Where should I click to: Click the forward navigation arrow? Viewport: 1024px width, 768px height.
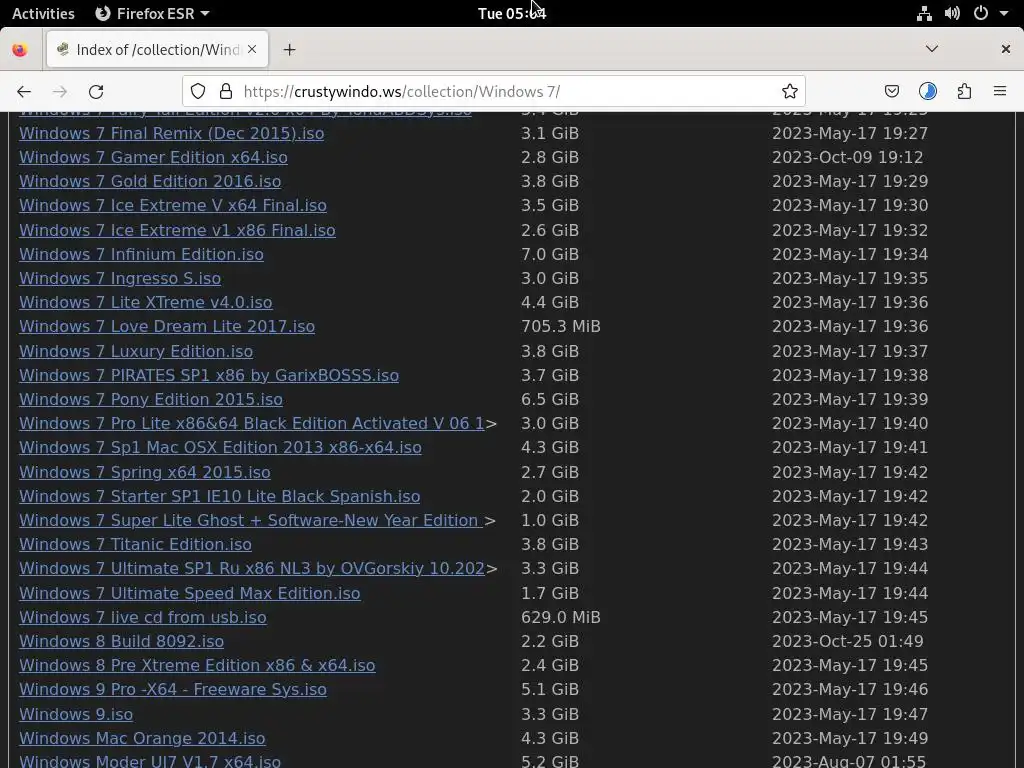click(x=60, y=91)
